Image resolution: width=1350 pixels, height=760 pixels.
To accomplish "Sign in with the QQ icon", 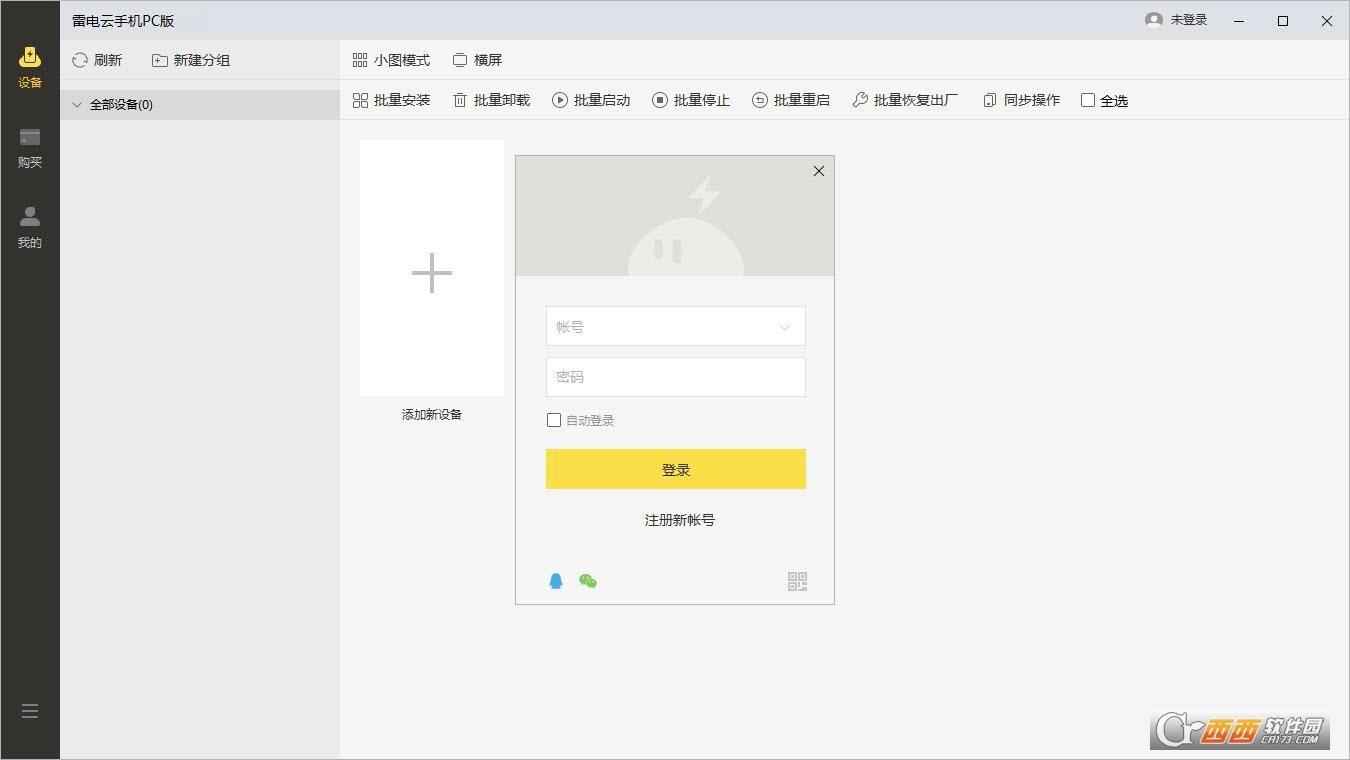I will [556, 580].
